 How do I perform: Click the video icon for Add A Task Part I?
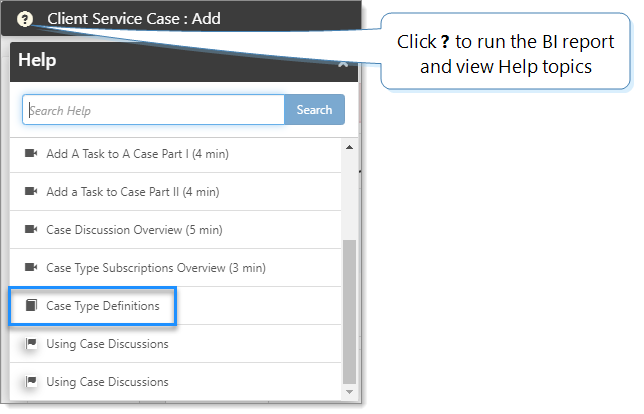coord(30,154)
